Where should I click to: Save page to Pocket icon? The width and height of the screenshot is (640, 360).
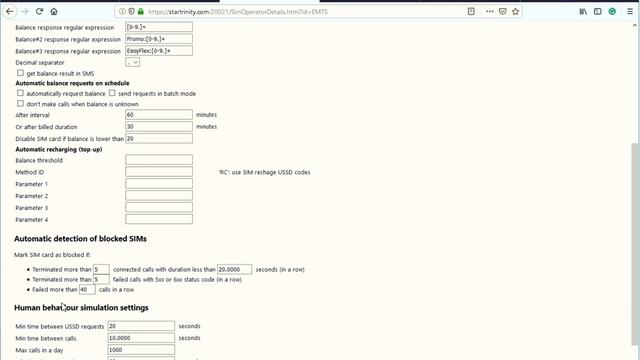(x=502, y=11)
